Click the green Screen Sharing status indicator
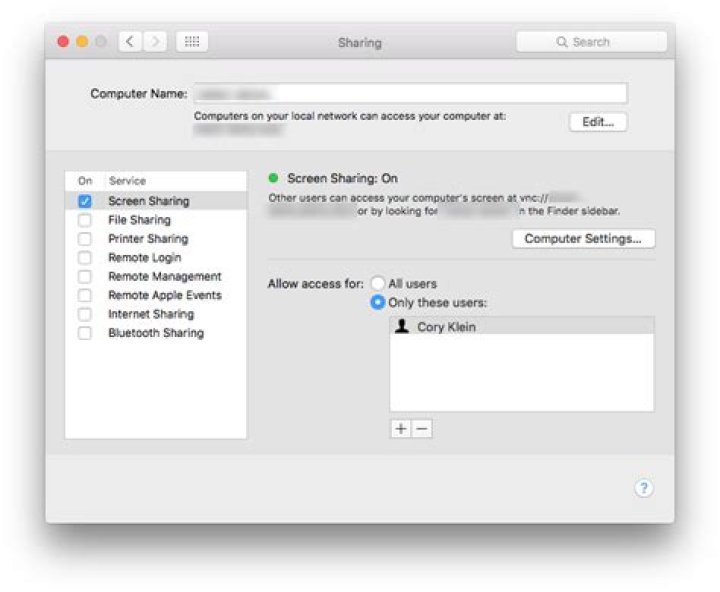This screenshot has height=592, width=720. click(x=273, y=178)
